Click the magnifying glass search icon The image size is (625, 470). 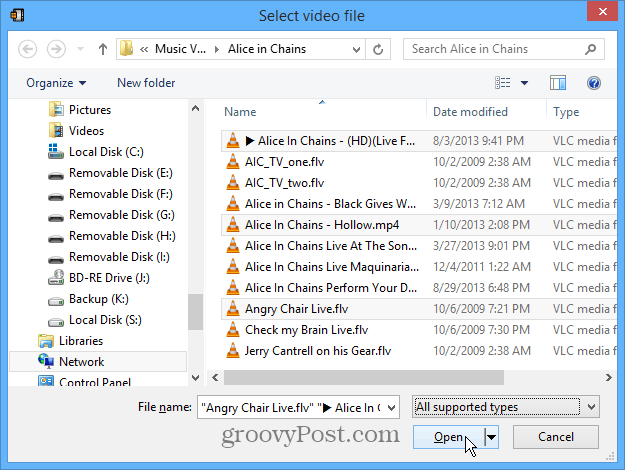[x=590, y=49]
